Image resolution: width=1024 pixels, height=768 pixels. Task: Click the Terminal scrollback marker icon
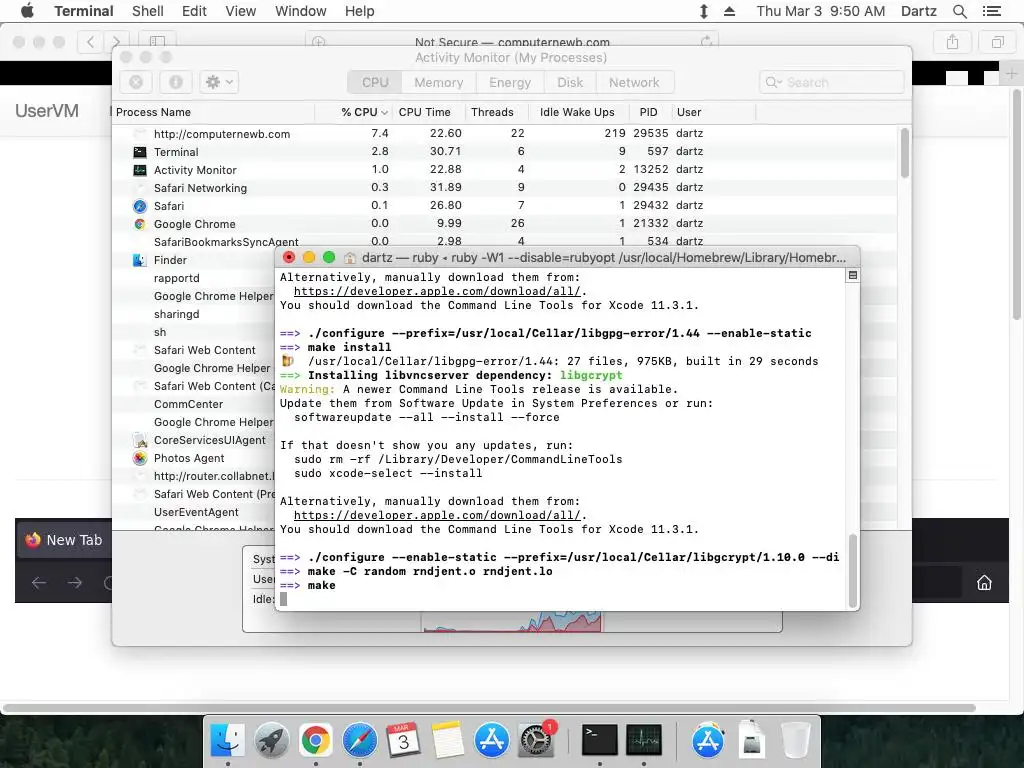(x=852, y=276)
